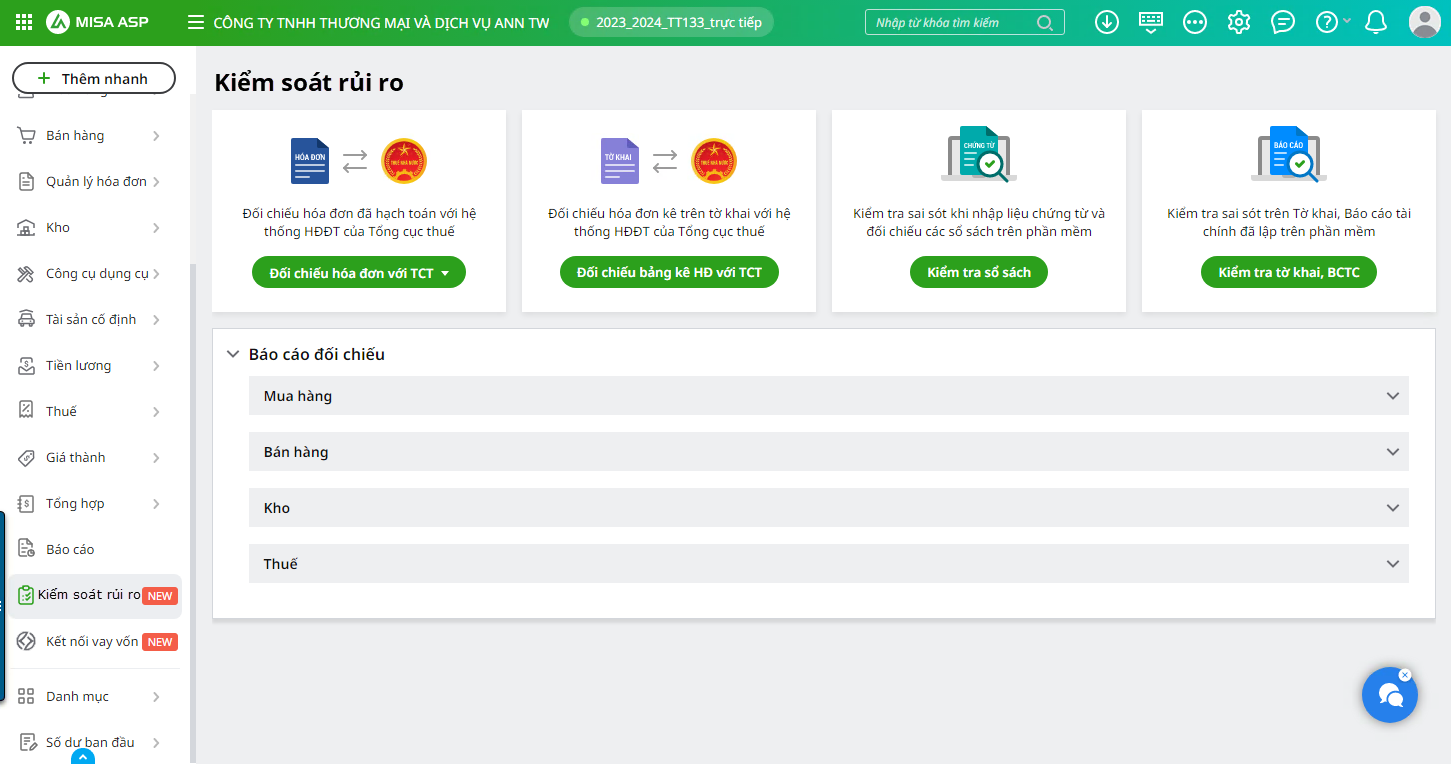Click the Bán hàng shopping cart icon
Image resolution: width=1451 pixels, height=764 pixels.
[x=27, y=136]
